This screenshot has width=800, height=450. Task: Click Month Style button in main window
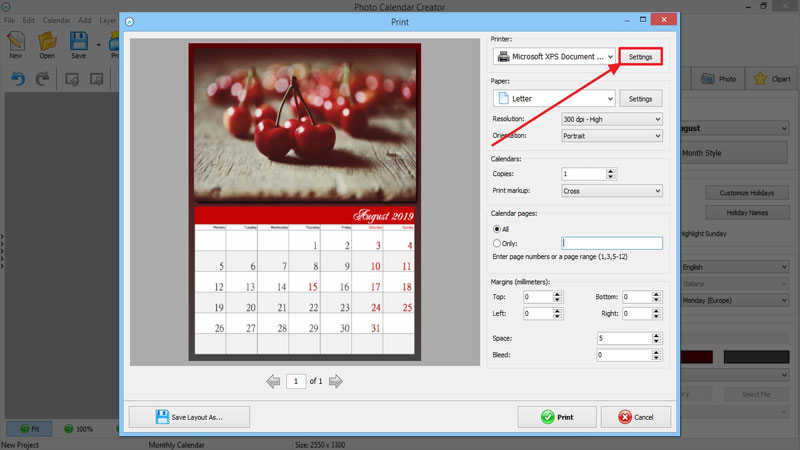[x=735, y=153]
